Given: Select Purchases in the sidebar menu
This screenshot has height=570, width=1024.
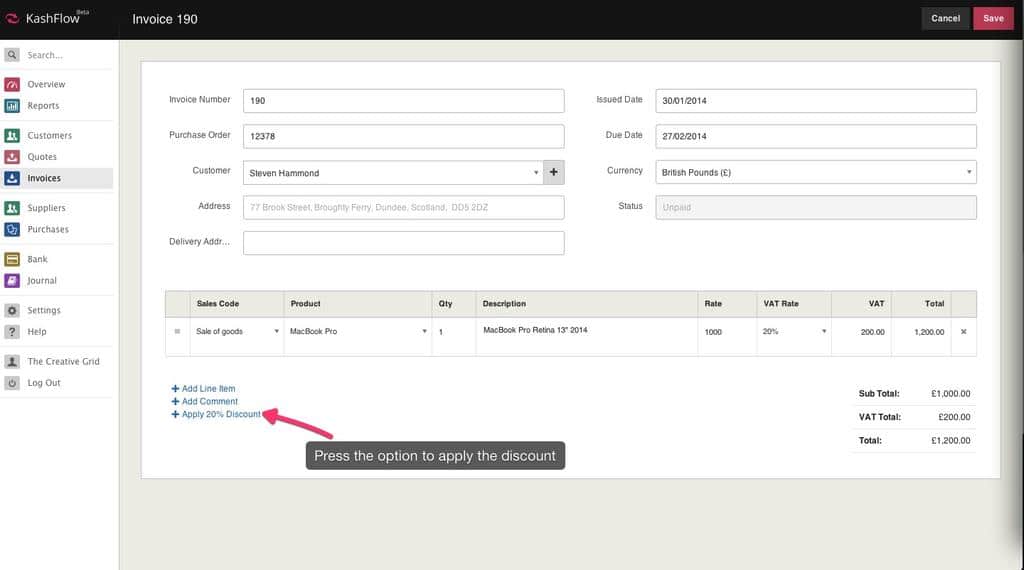Looking at the screenshot, I should click(48, 229).
